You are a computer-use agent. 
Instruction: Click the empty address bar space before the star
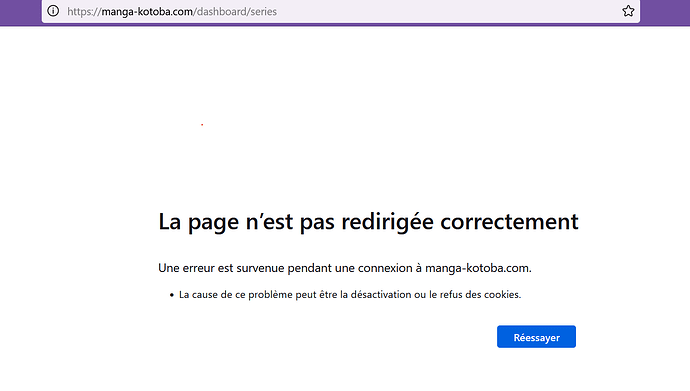449,11
